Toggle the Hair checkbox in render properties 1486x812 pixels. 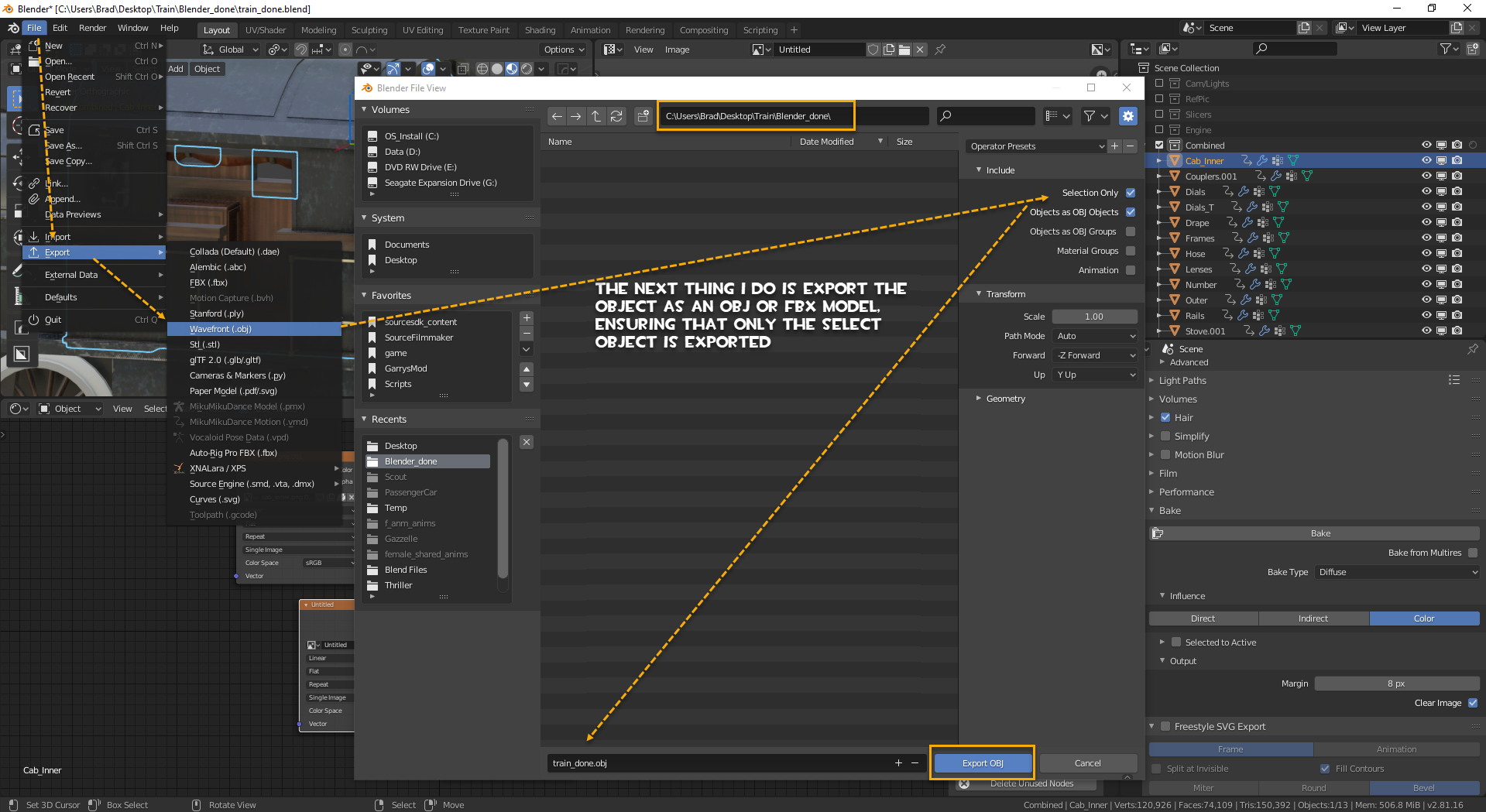point(1165,418)
